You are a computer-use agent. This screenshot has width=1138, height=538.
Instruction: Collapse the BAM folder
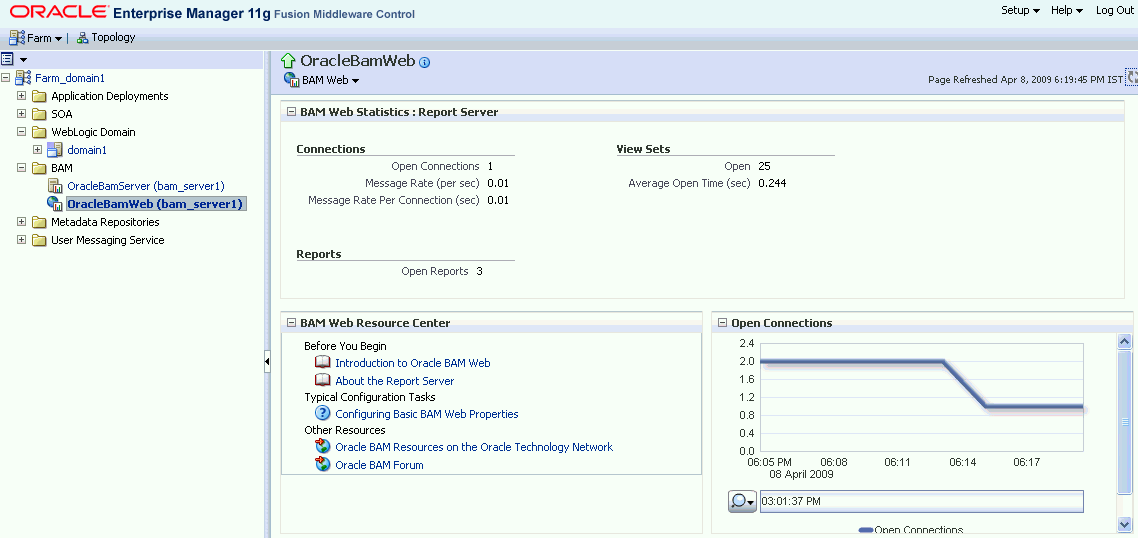pyautogui.click(x=22, y=168)
